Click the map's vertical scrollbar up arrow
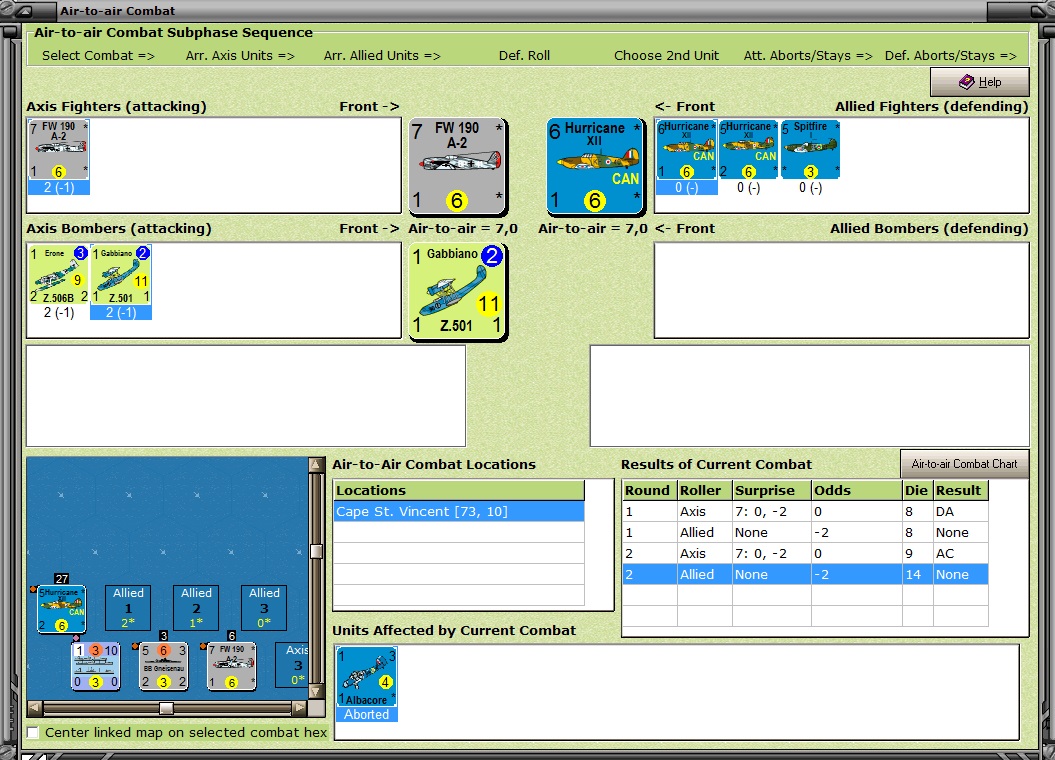This screenshot has width=1055, height=760. pos(316,465)
